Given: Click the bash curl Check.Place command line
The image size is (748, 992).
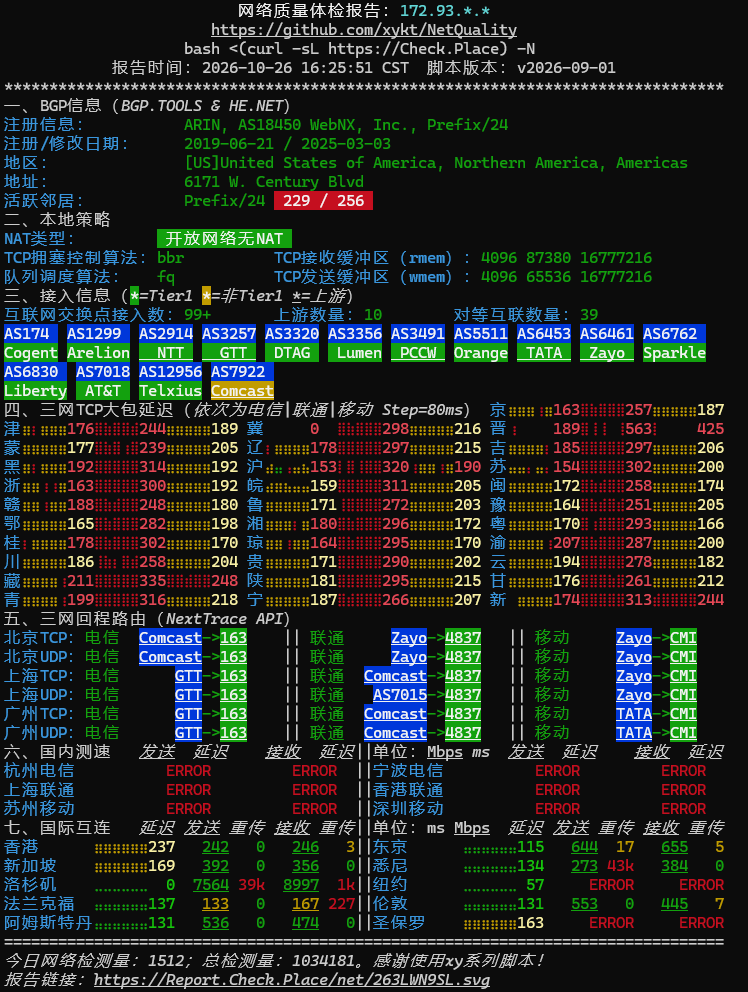Looking at the screenshot, I should (x=359, y=49).
